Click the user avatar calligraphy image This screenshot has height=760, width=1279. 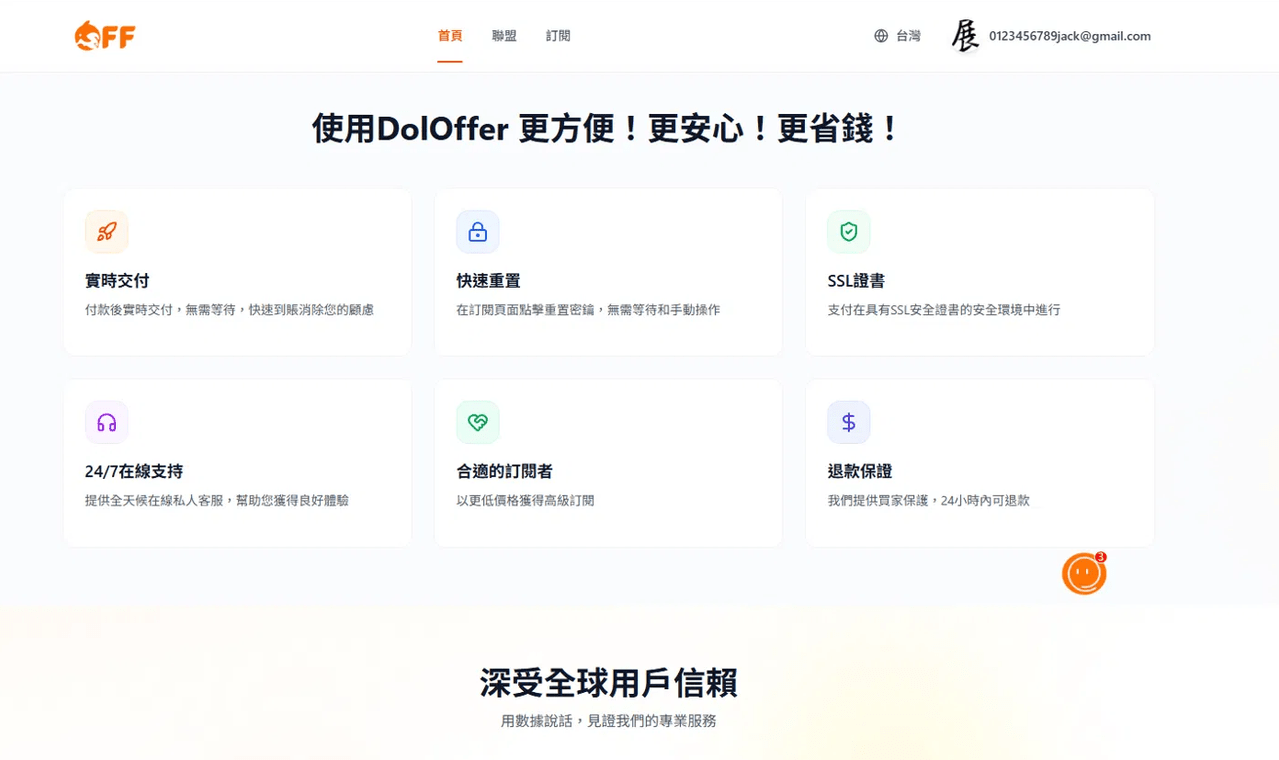pyautogui.click(x=965, y=36)
